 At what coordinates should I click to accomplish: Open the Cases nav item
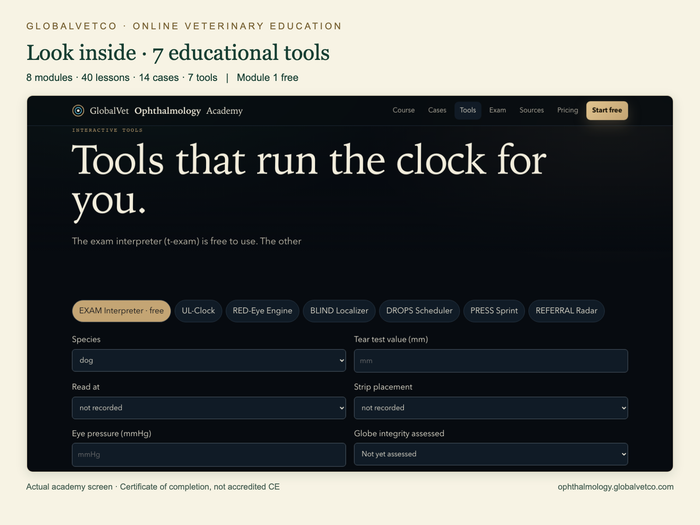click(x=437, y=110)
